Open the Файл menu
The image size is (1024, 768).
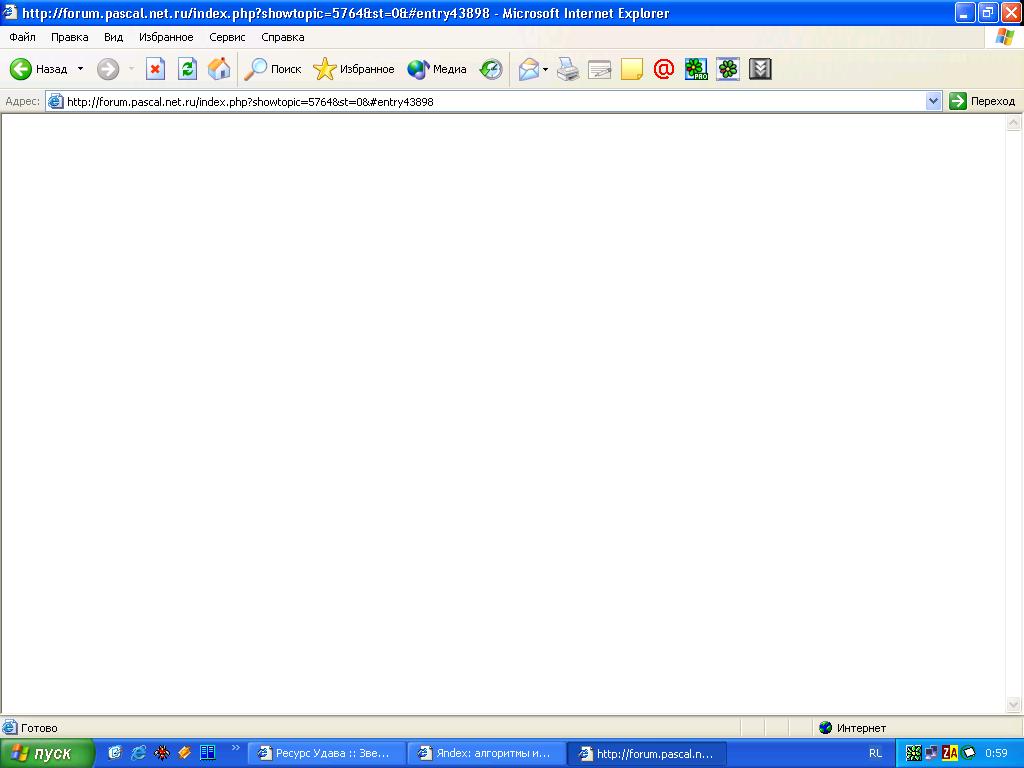[x=22, y=37]
